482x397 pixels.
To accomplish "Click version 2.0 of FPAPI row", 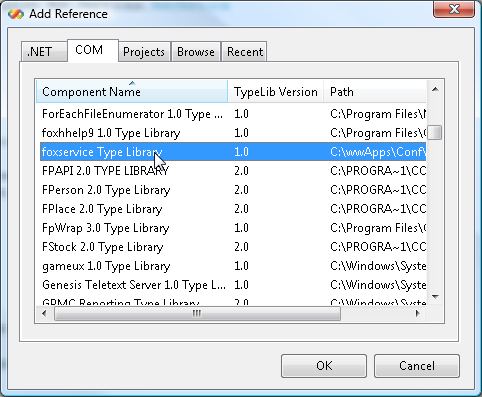I will point(241,171).
